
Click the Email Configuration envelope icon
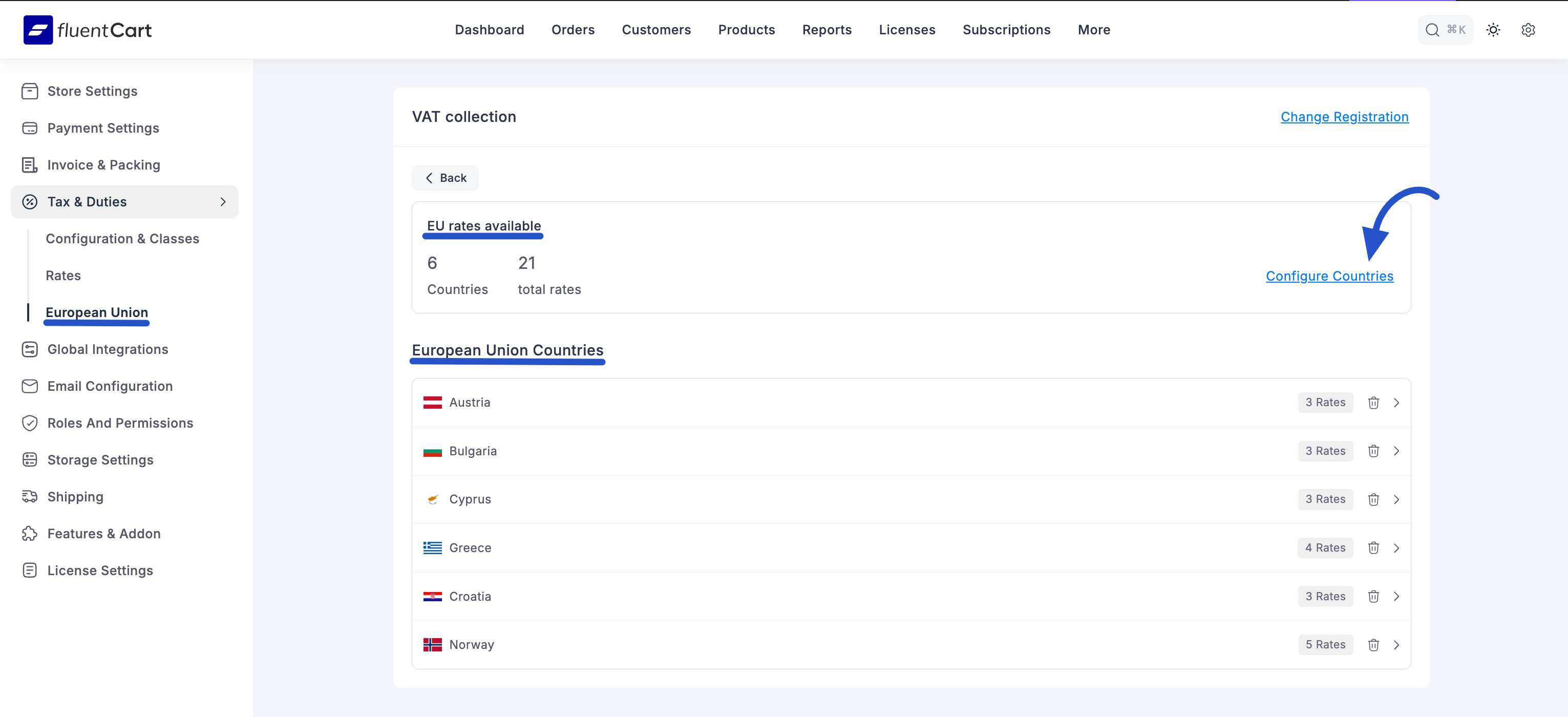click(30, 387)
